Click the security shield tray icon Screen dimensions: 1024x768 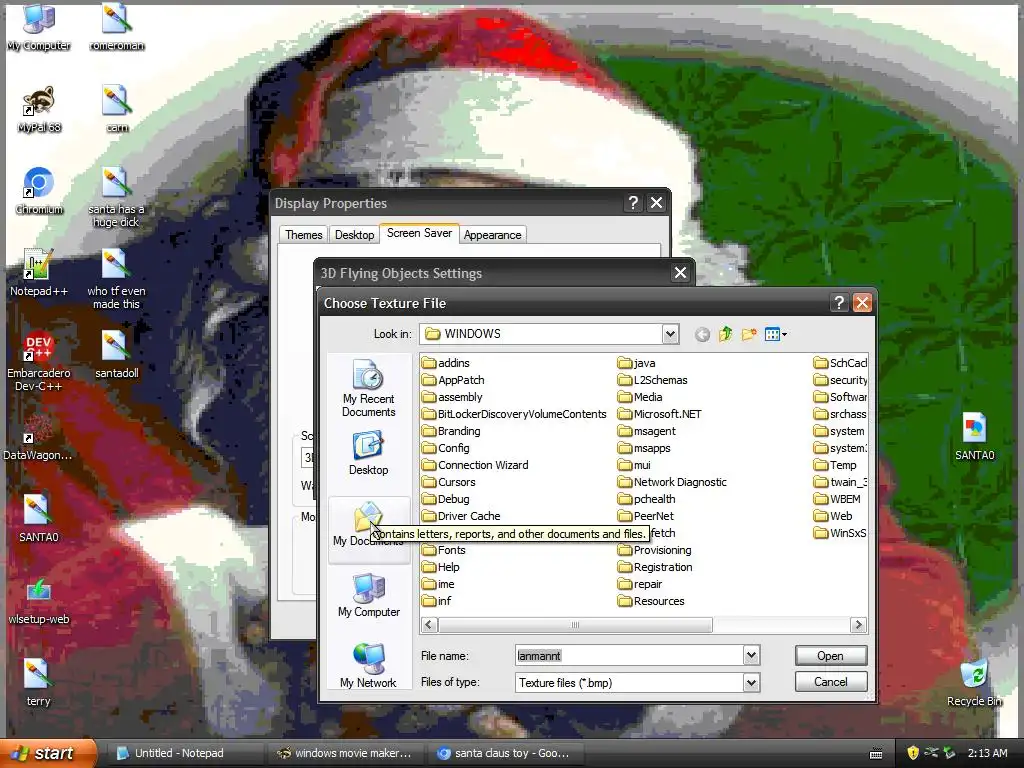pyautogui.click(x=913, y=753)
